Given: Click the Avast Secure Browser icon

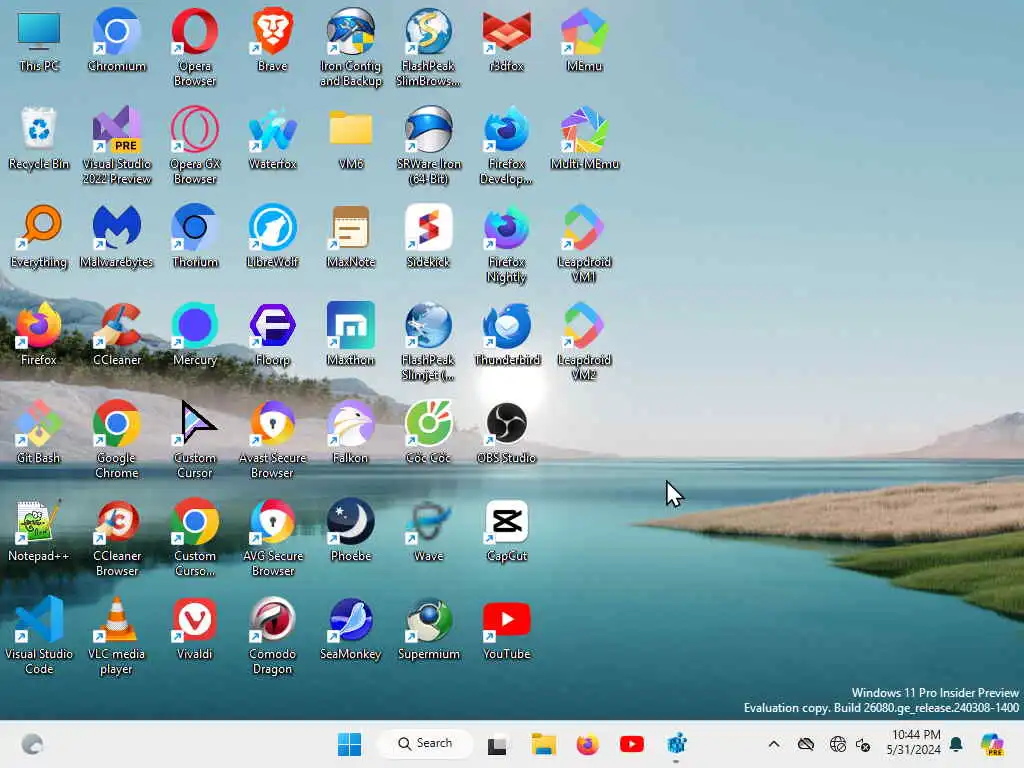Looking at the screenshot, I should (x=272, y=440).
